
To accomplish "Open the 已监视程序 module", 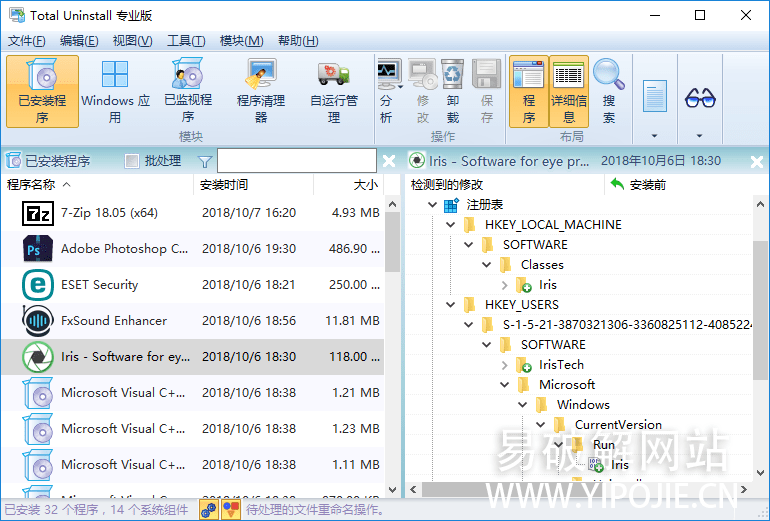I will point(188,92).
